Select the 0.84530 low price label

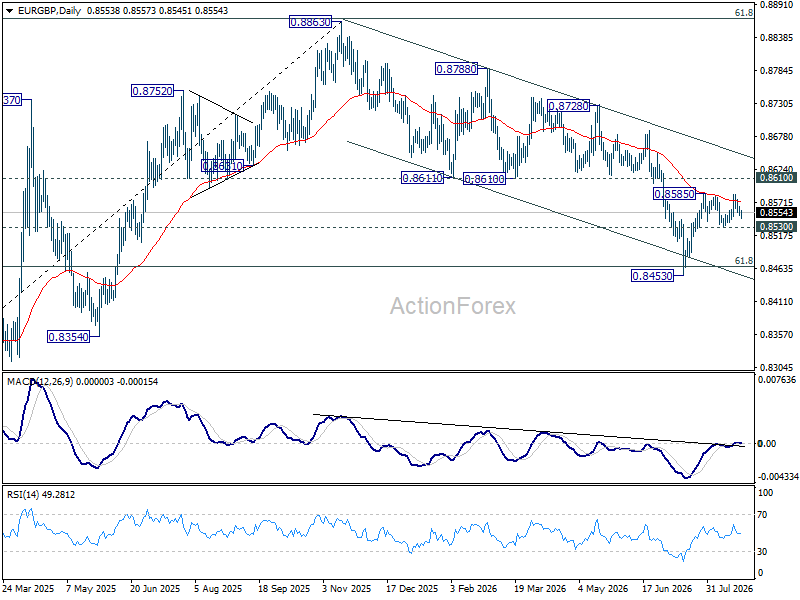(653, 276)
